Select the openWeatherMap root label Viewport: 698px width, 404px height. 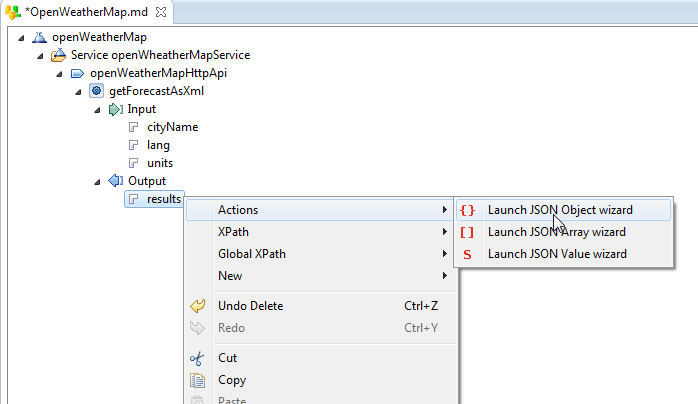tap(99, 37)
